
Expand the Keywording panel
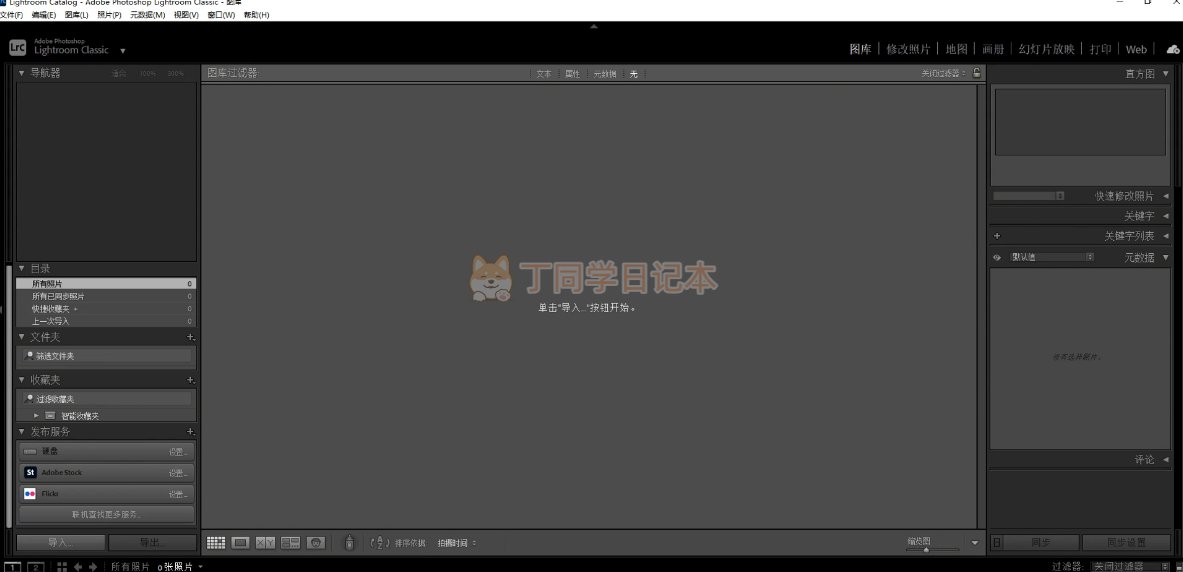[x=1166, y=216]
